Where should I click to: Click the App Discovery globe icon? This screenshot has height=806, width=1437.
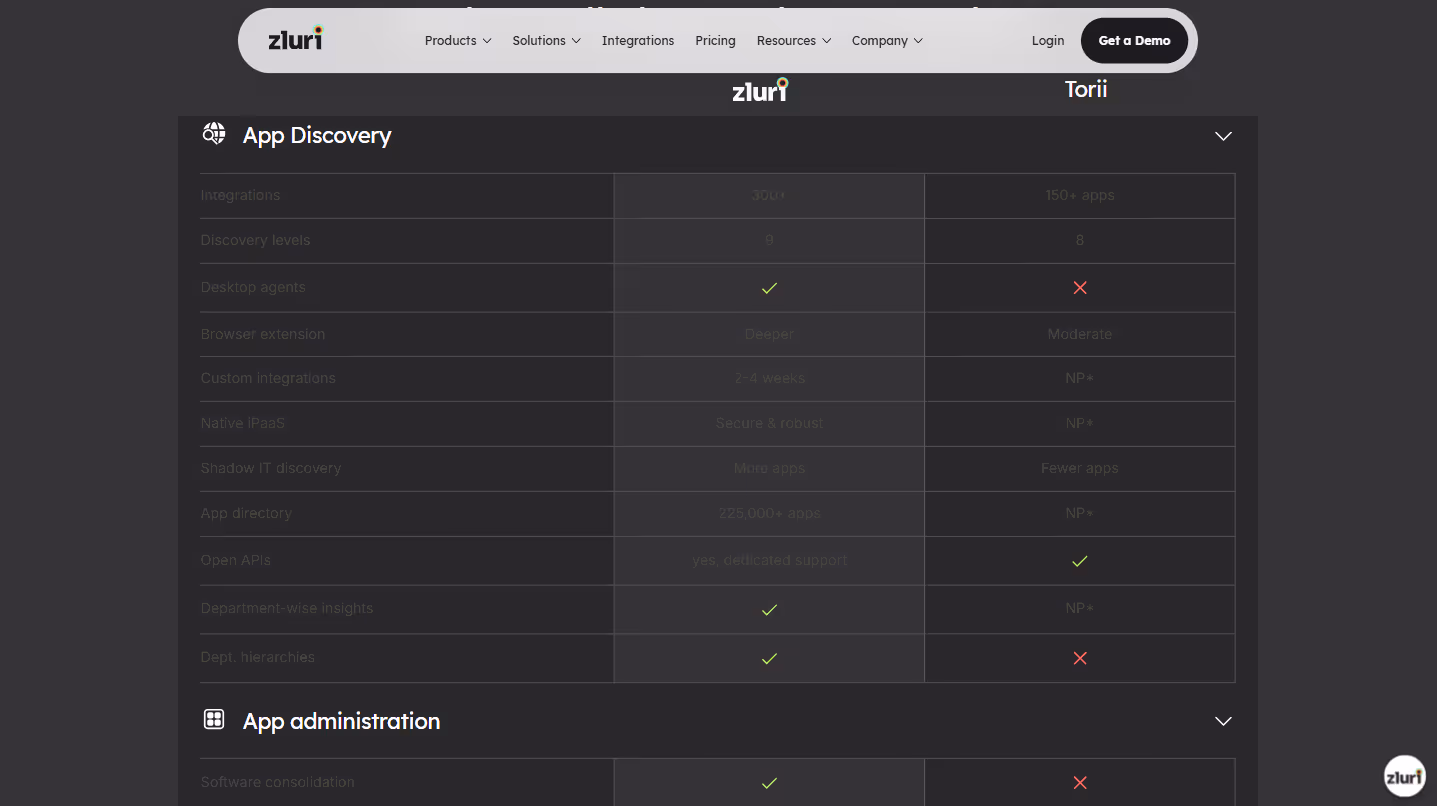tap(214, 134)
